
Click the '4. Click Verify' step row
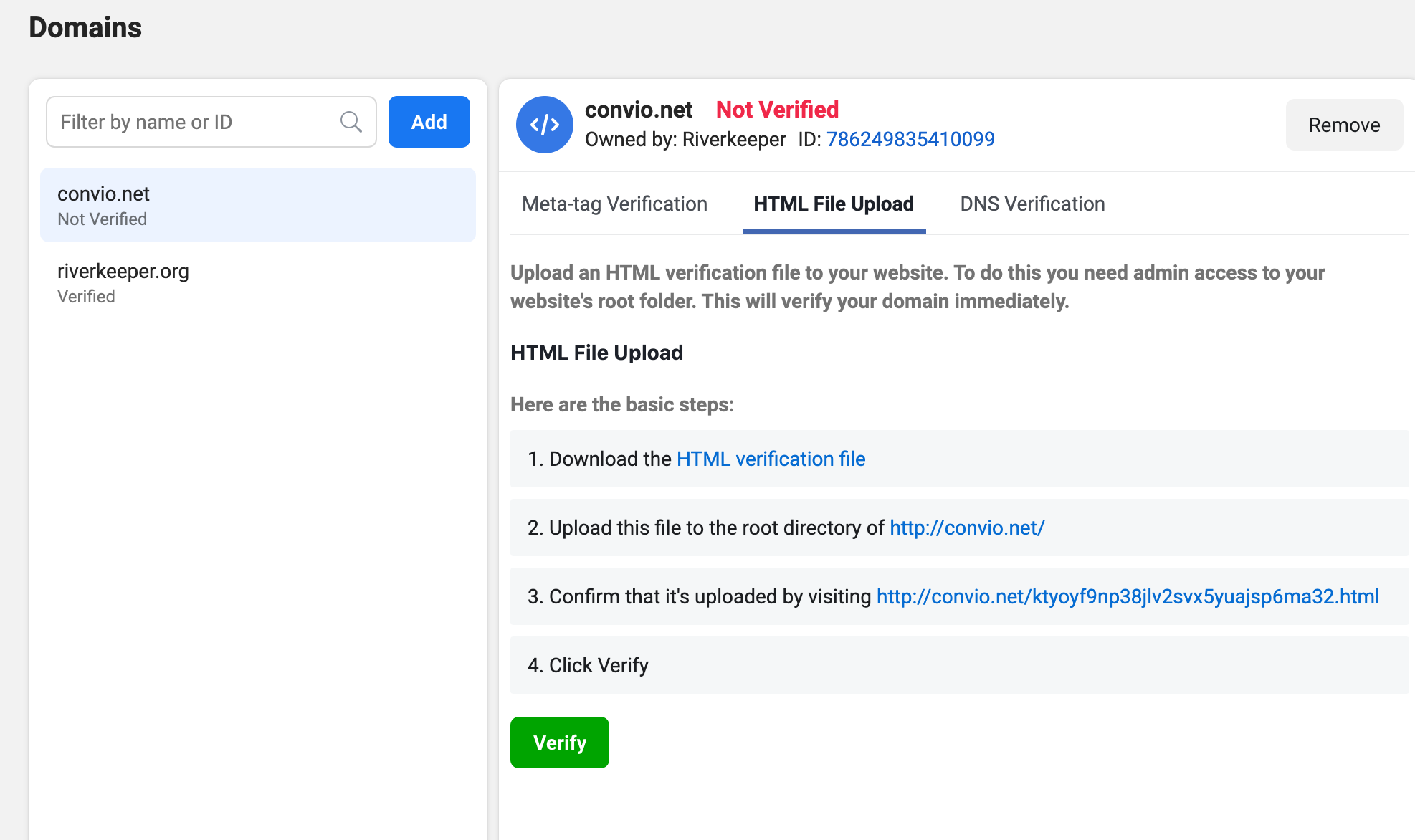(959, 665)
